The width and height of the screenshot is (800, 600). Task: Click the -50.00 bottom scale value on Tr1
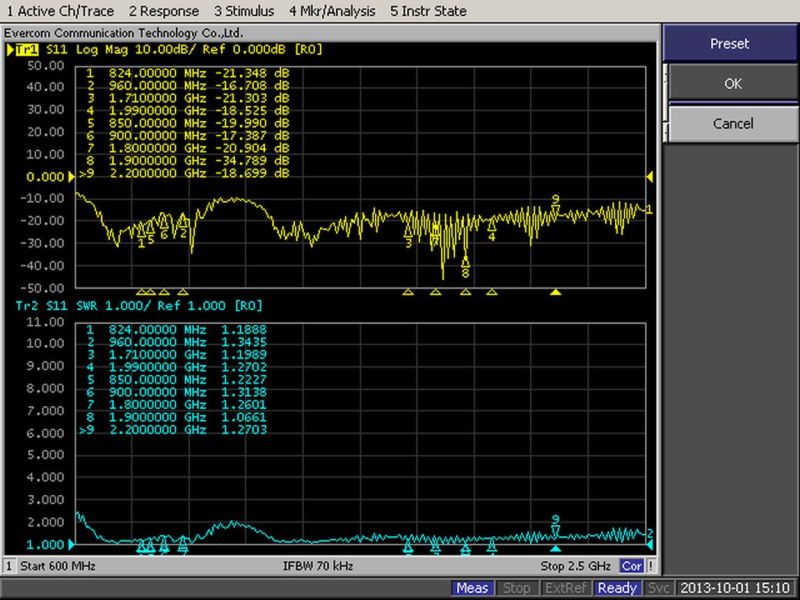pyautogui.click(x=42, y=288)
